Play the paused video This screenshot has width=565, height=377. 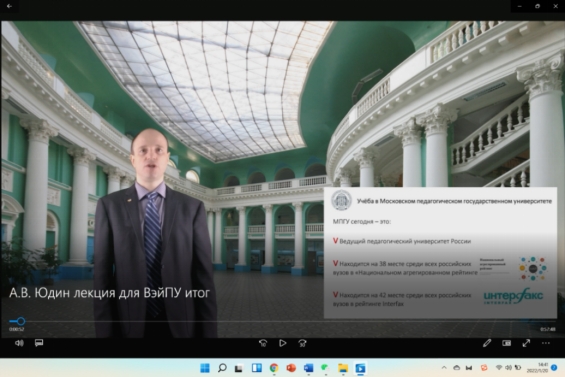[x=282, y=343]
